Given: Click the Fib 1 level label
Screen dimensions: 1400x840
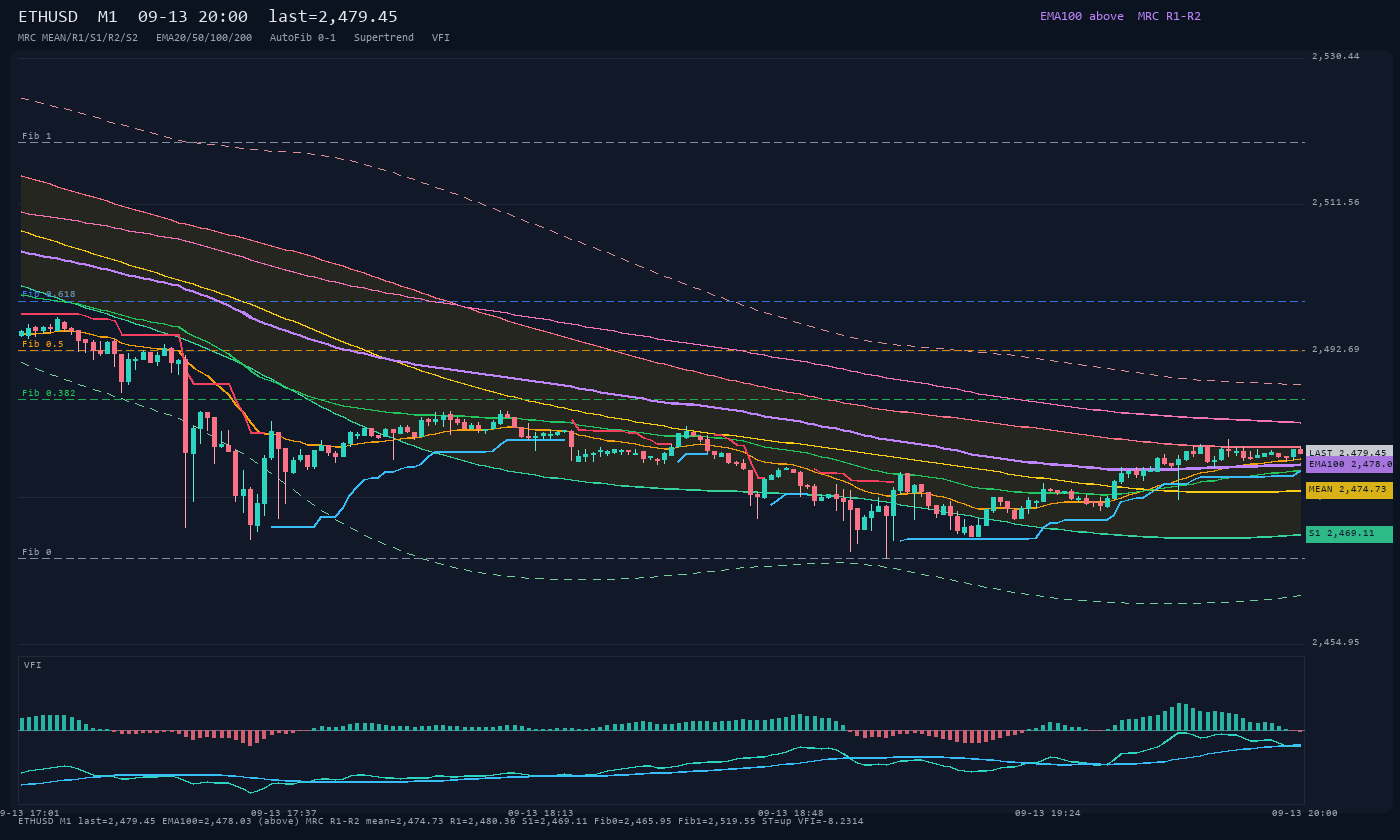Looking at the screenshot, I should point(37,136).
